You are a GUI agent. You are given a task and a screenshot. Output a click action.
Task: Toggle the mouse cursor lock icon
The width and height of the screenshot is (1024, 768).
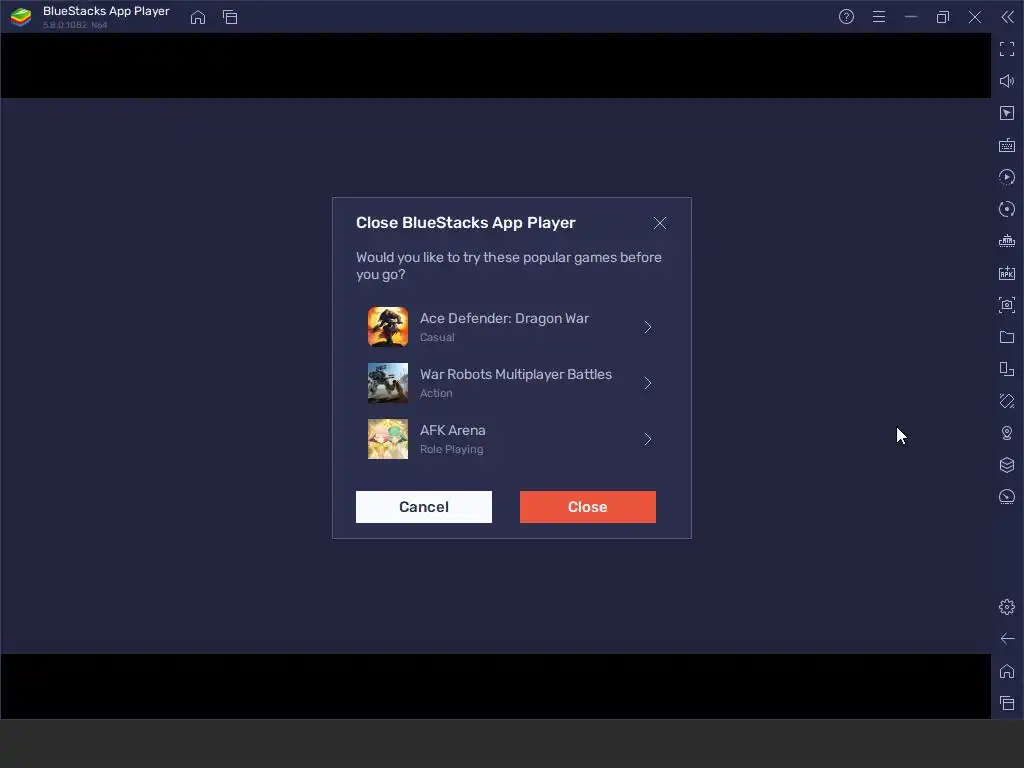(1007, 113)
